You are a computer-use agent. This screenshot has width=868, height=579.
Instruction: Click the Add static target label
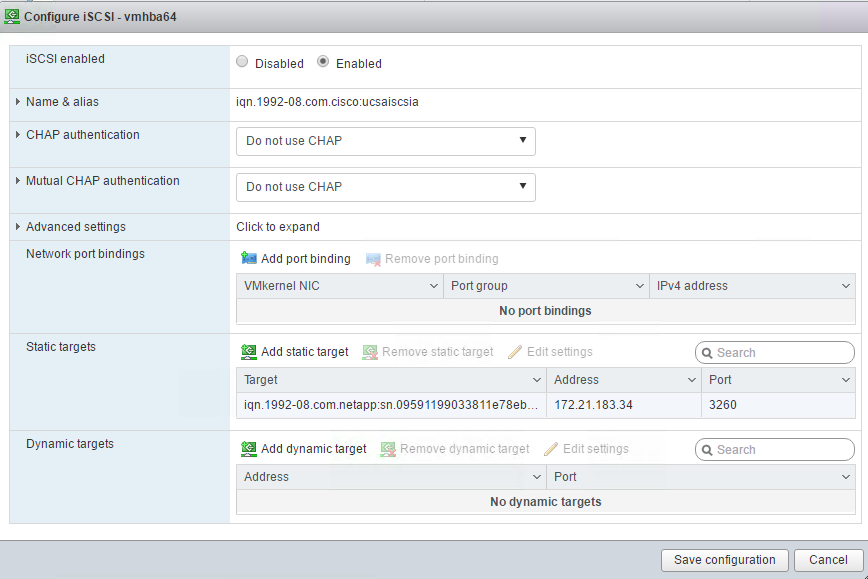304,352
